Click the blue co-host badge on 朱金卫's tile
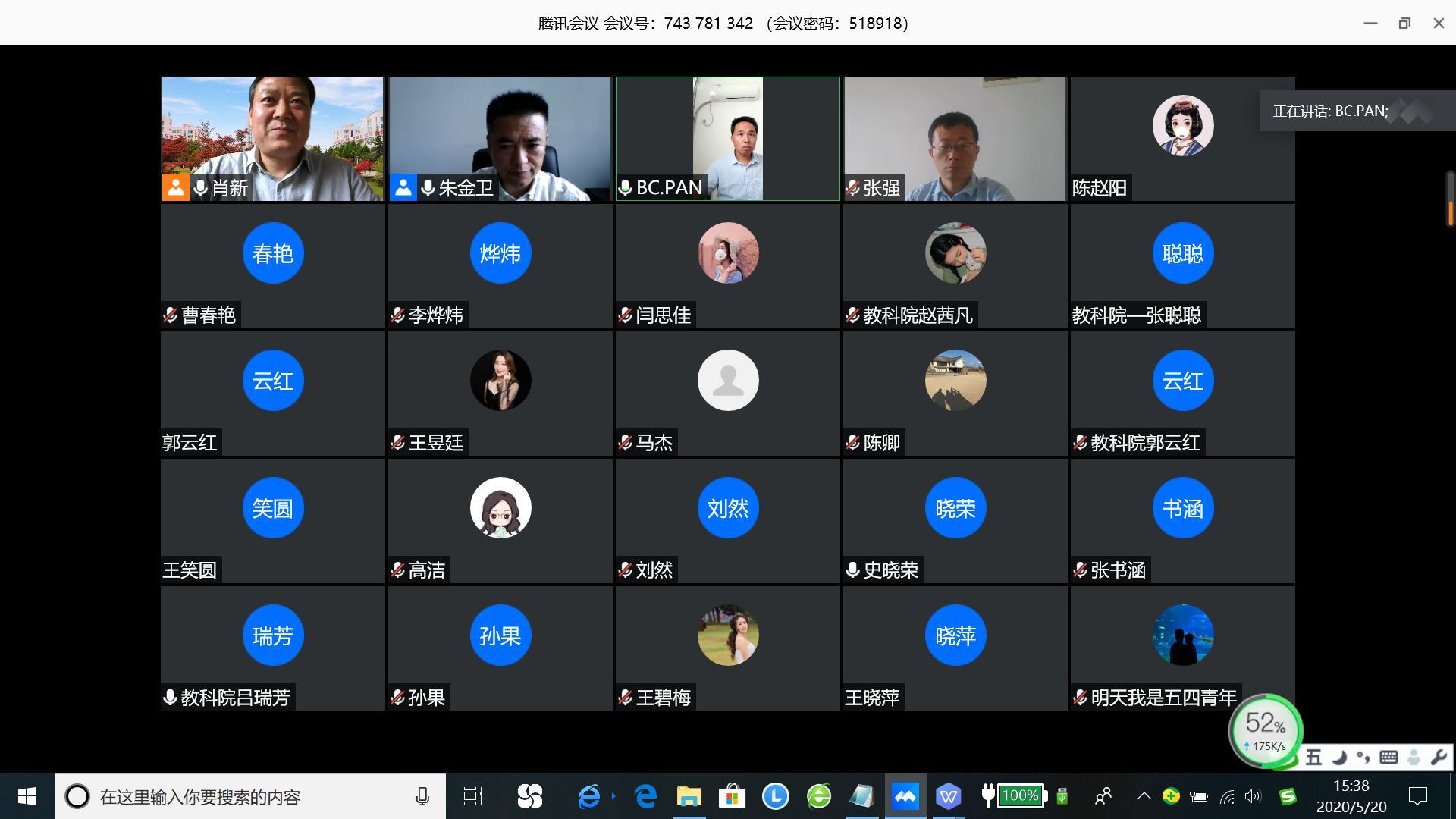 403,187
